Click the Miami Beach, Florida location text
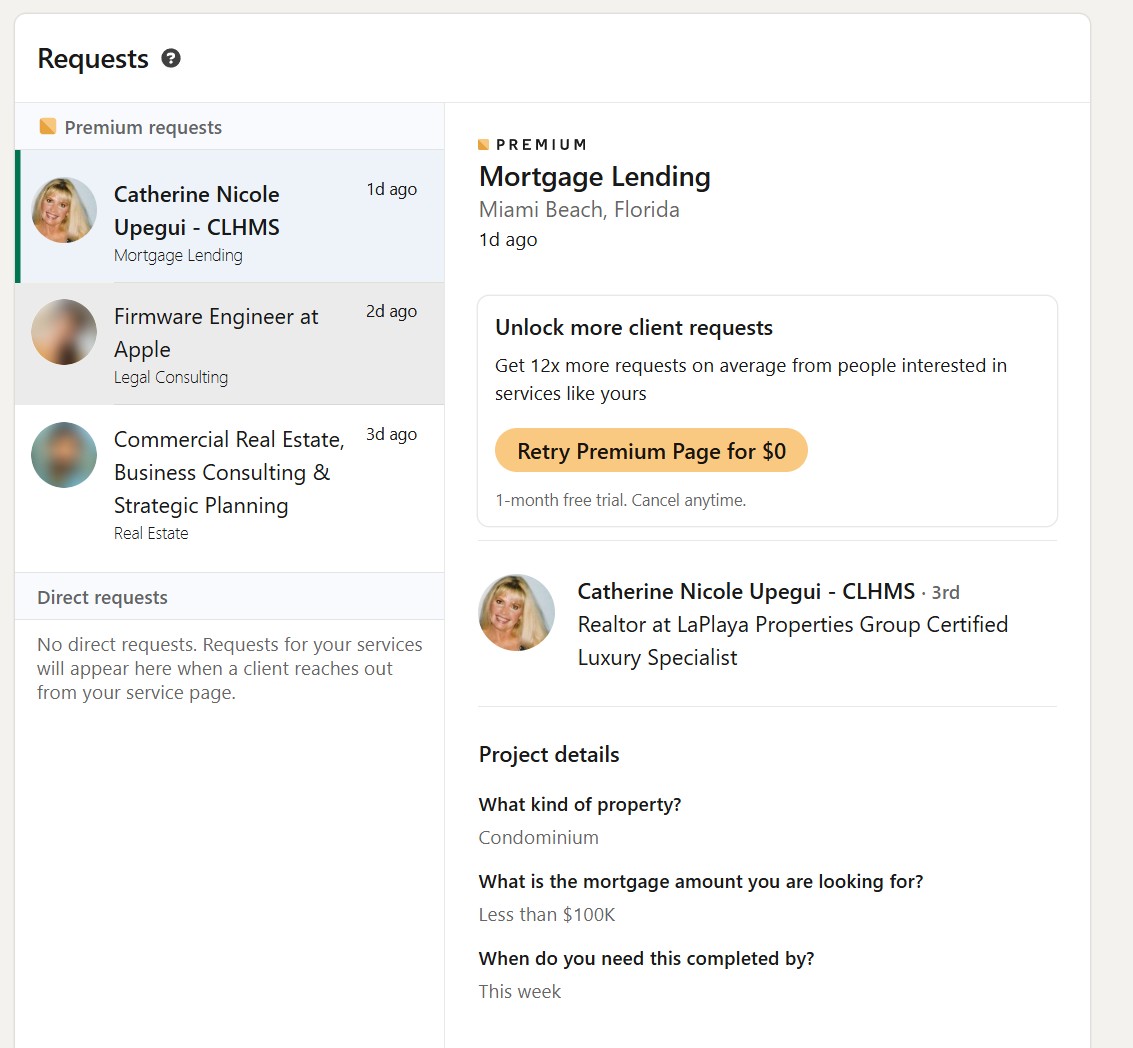1133x1048 pixels. click(x=579, y=210)
